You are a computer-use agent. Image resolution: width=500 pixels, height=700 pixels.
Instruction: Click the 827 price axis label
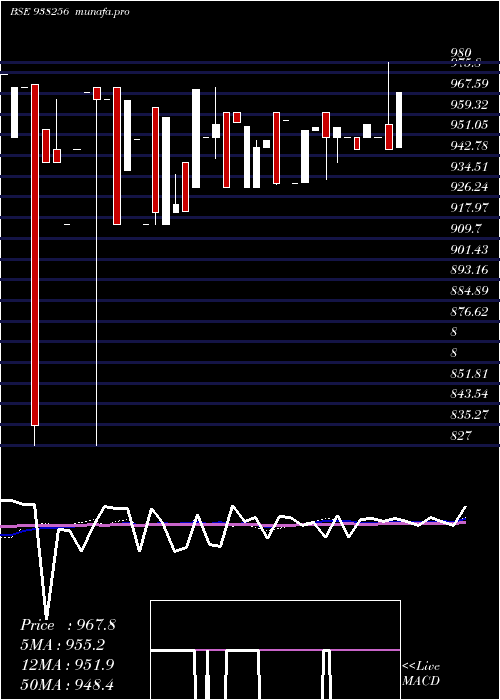click(x=461, y=436)
